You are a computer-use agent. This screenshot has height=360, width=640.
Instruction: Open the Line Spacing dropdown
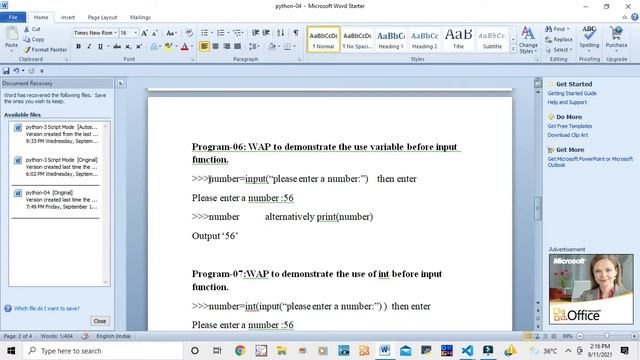click(x=254, y=47)
